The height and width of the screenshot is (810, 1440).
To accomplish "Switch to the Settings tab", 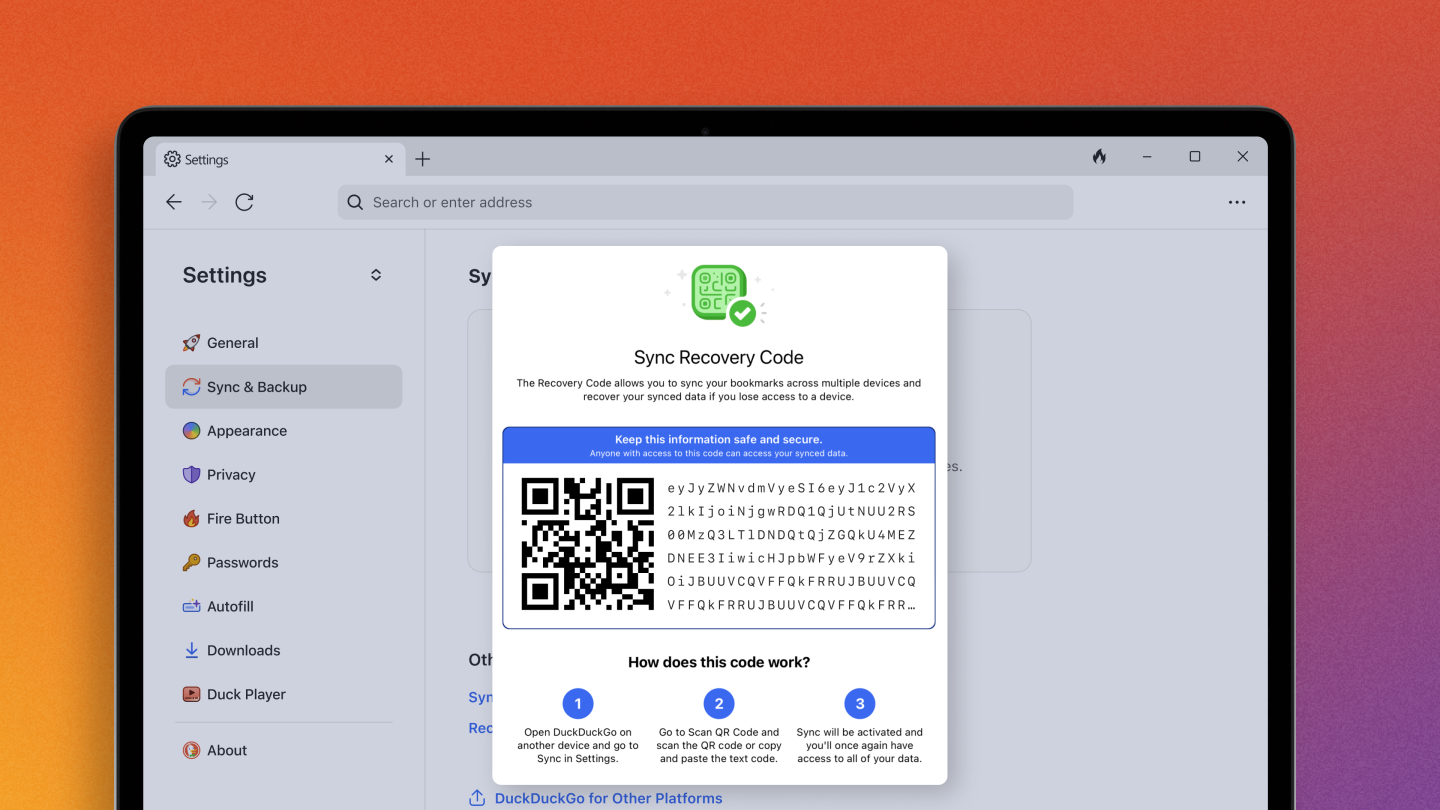I will pyautogui.click(x=206, y=159).
